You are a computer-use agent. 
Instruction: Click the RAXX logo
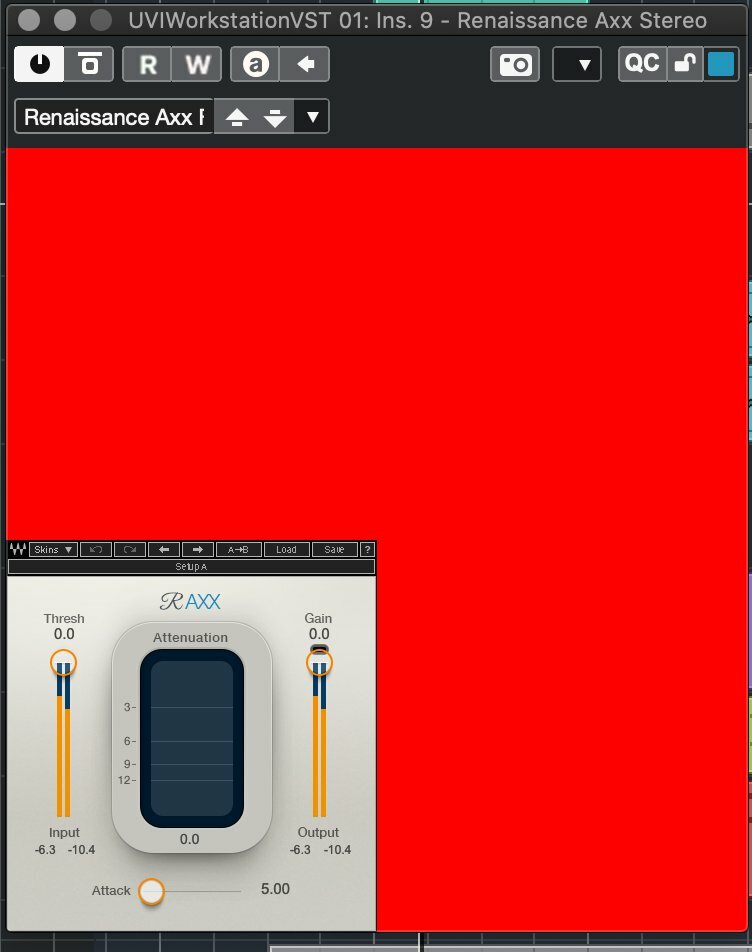(190, 601)
